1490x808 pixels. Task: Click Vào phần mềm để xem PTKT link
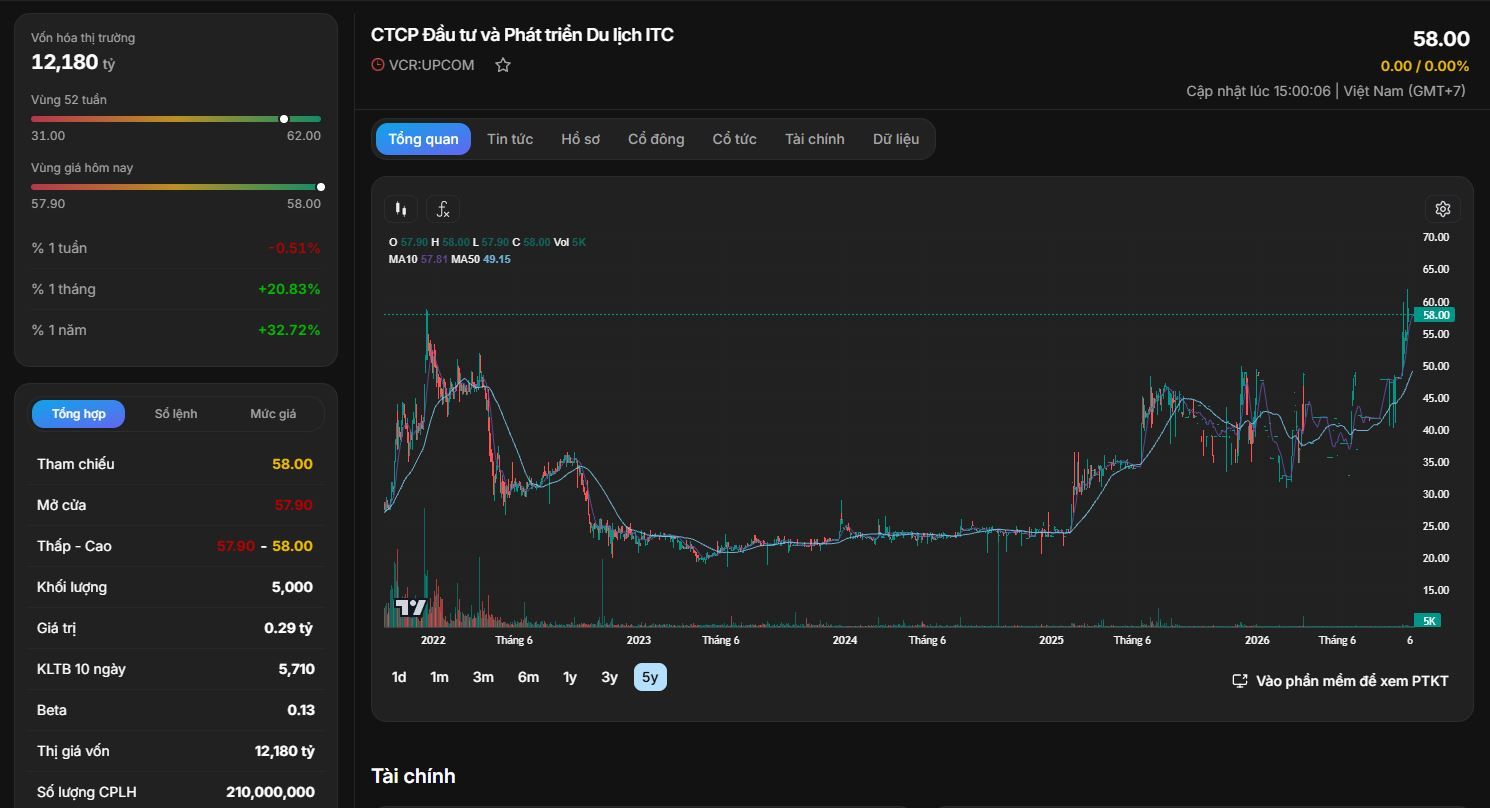pyautogui.click(x=1340, y=681)
